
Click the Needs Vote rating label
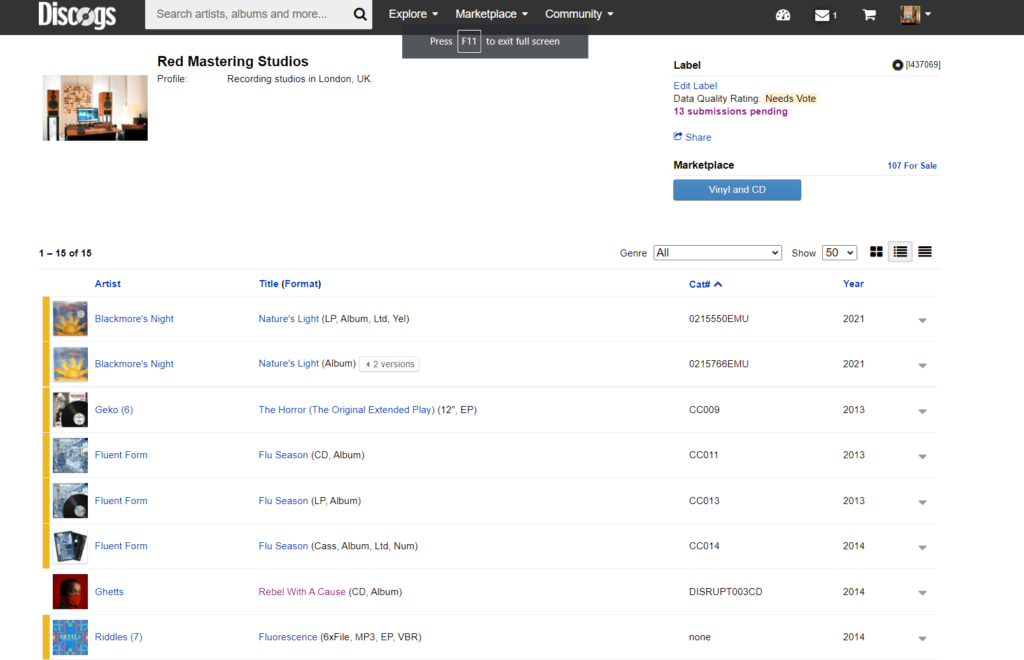pyautogui.click(x=790, y=99)
